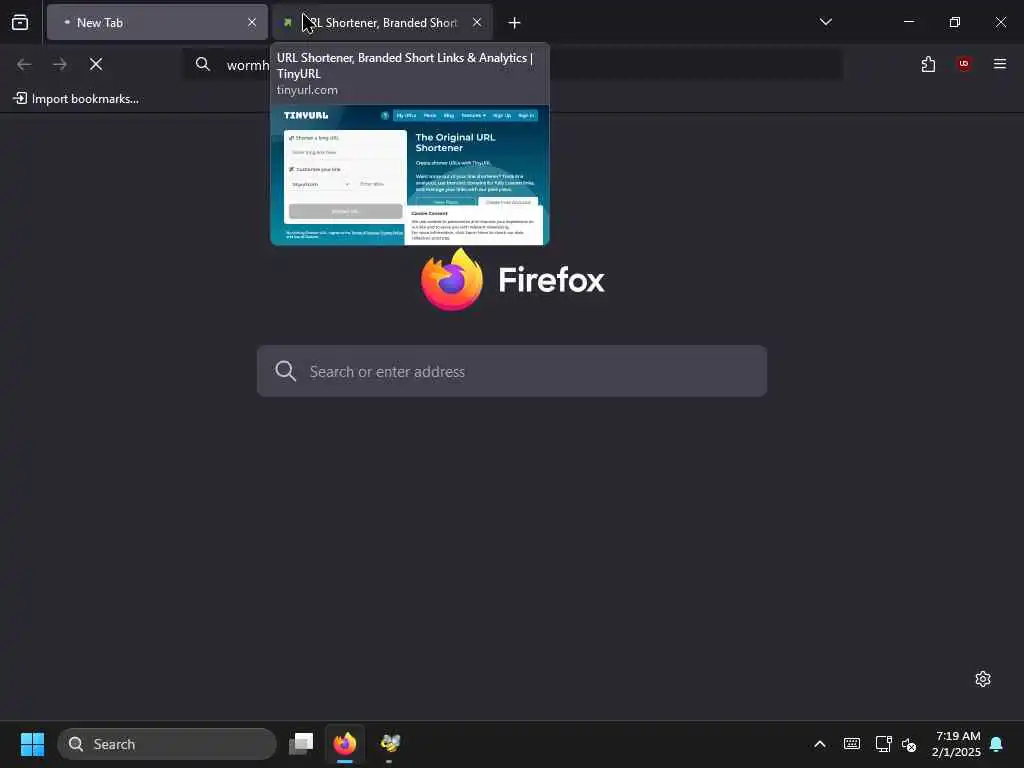Open Firefox View icon at top left

click(x=20, y=22)
